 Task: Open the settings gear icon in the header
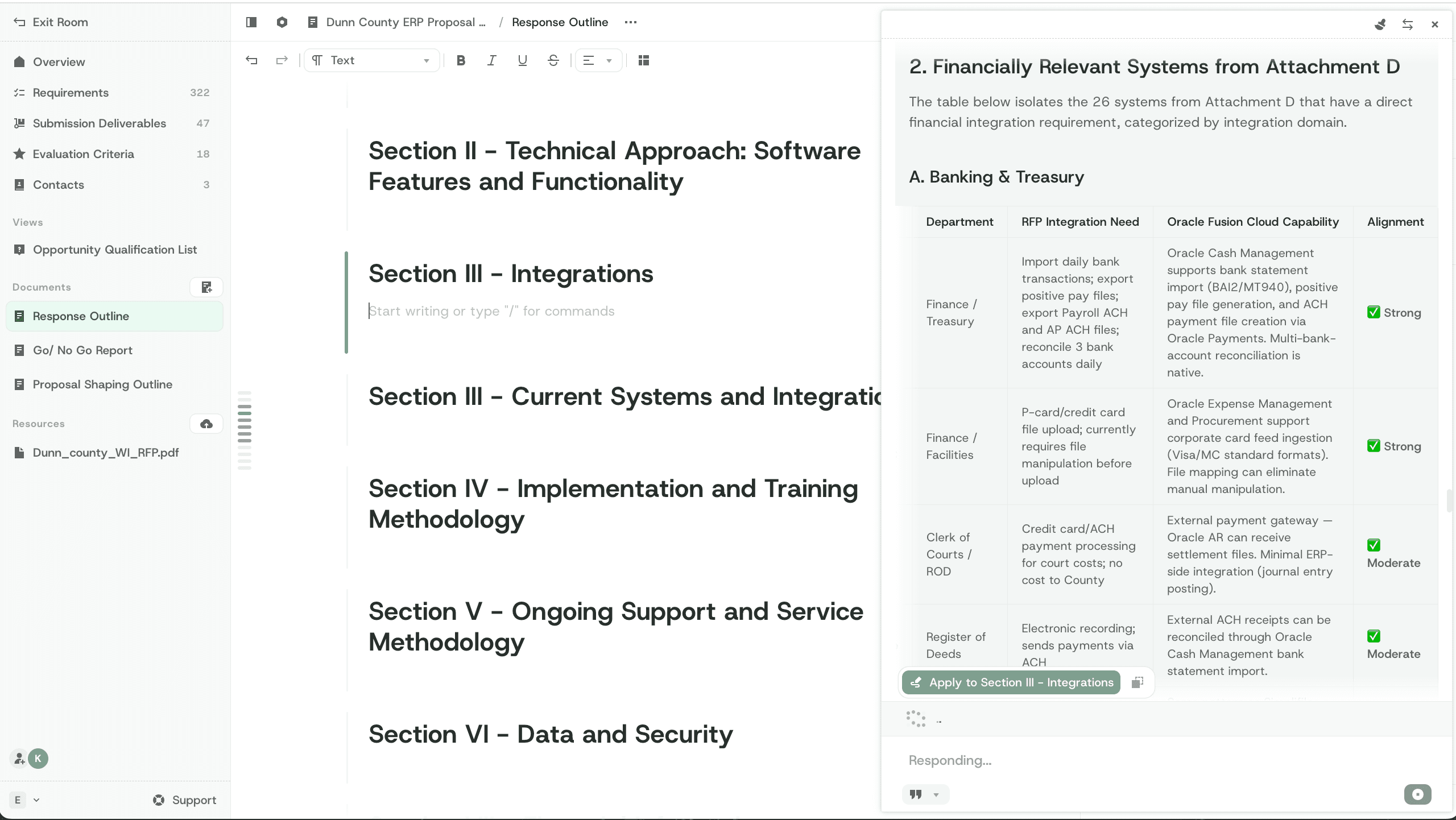282,22
